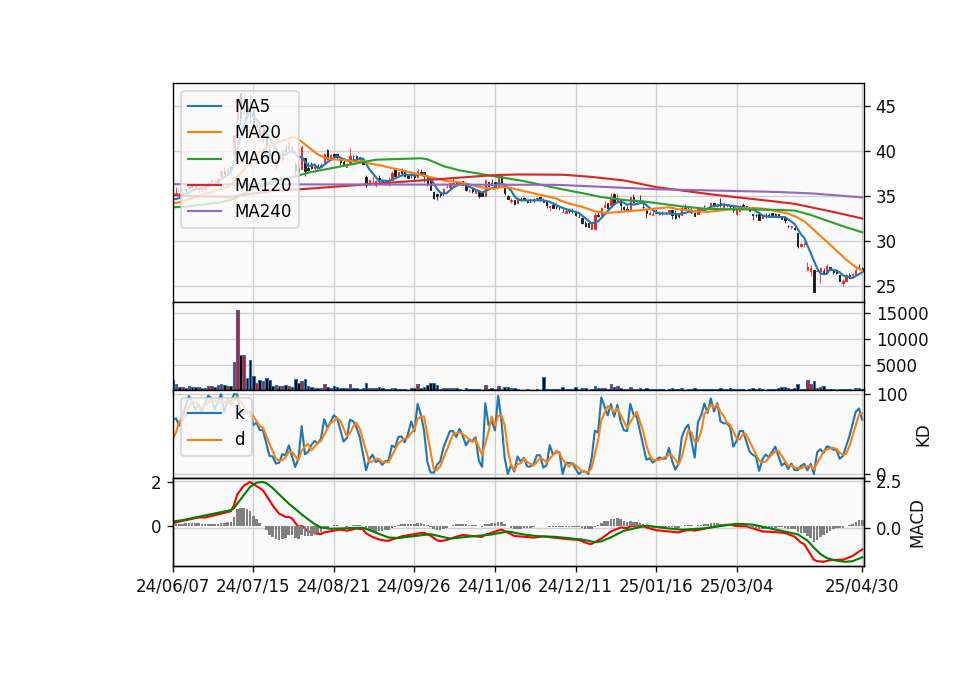Click the KD axis 100 tick
The width and height of the screenshot is (960, 690).
click(891, 395)
